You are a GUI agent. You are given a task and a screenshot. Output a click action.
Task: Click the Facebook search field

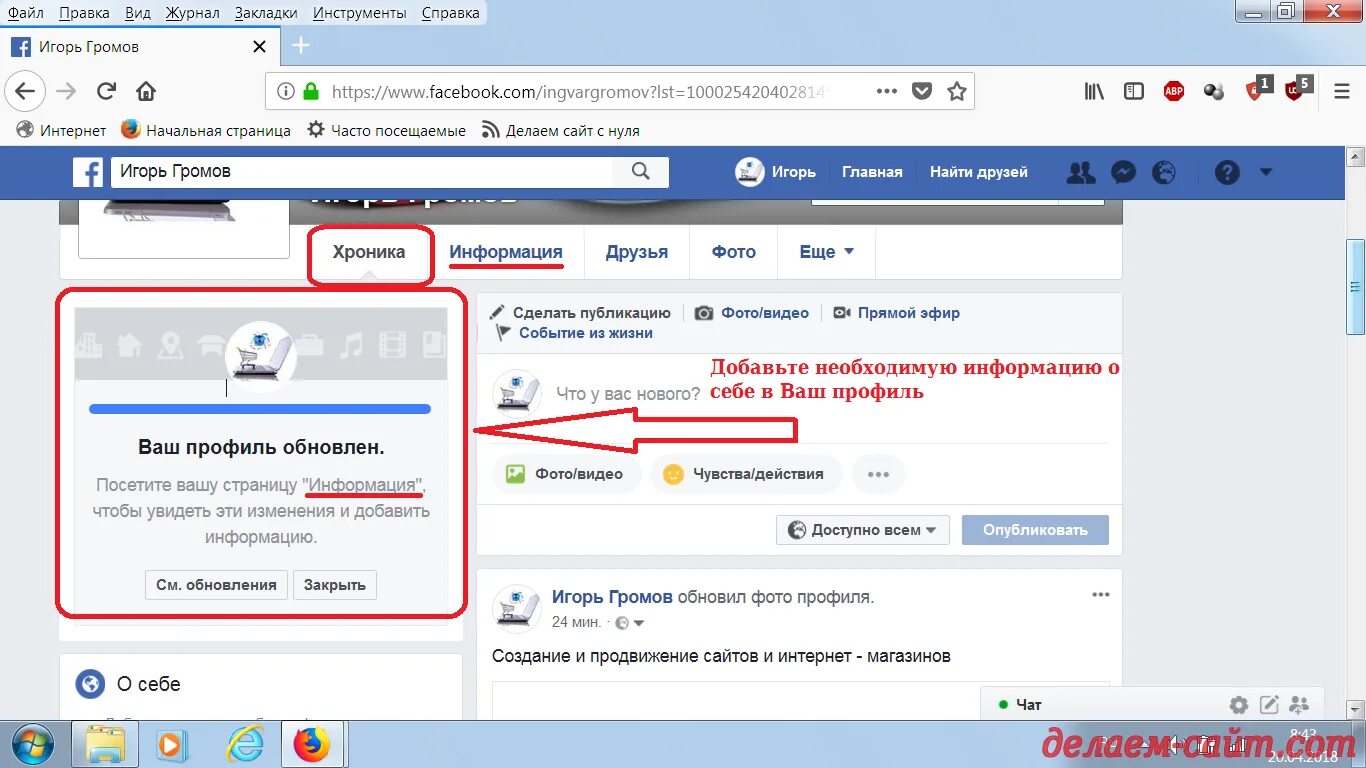click(362, 172)
